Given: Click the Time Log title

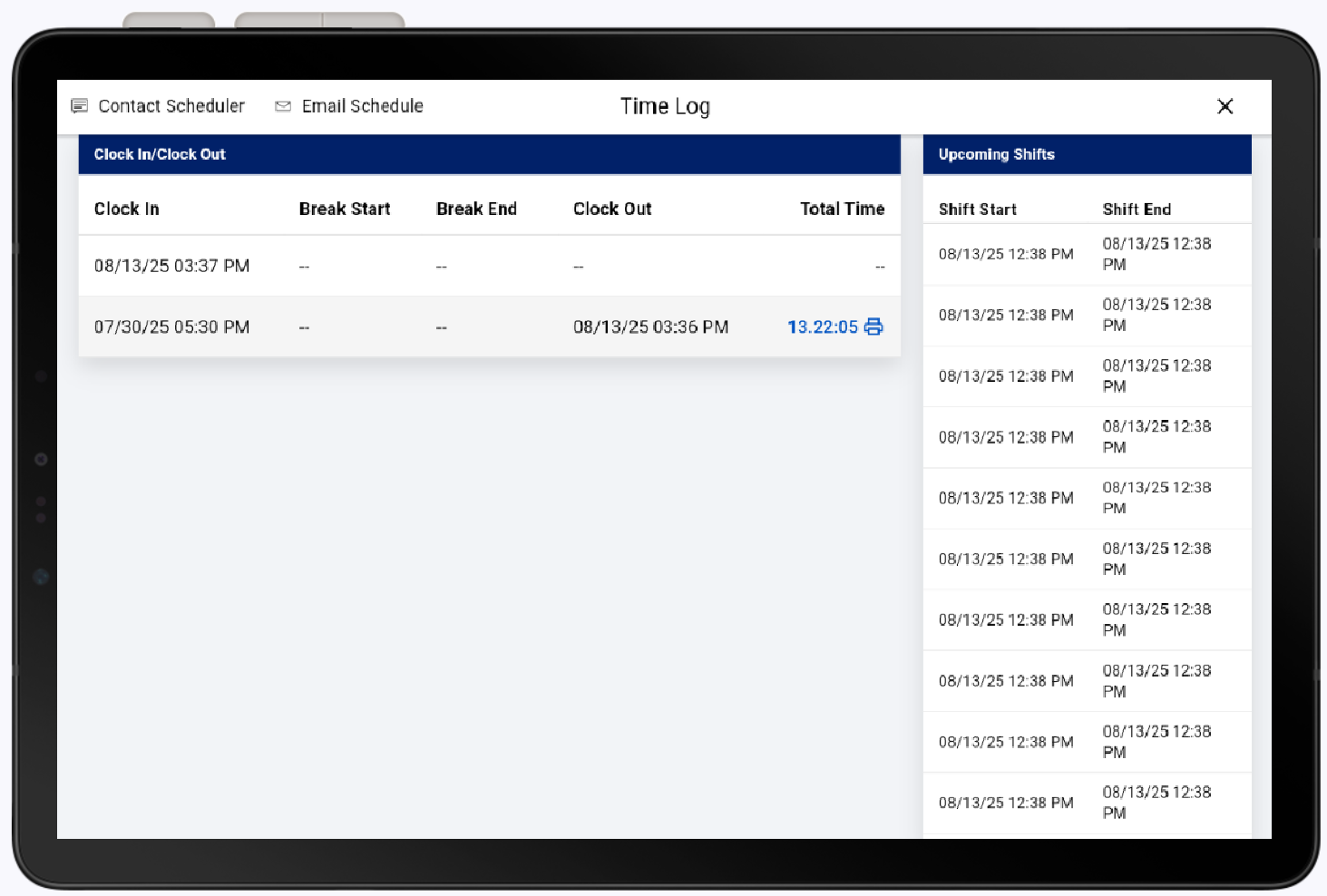Looking at the screenshot, I should tap(665, 106).
